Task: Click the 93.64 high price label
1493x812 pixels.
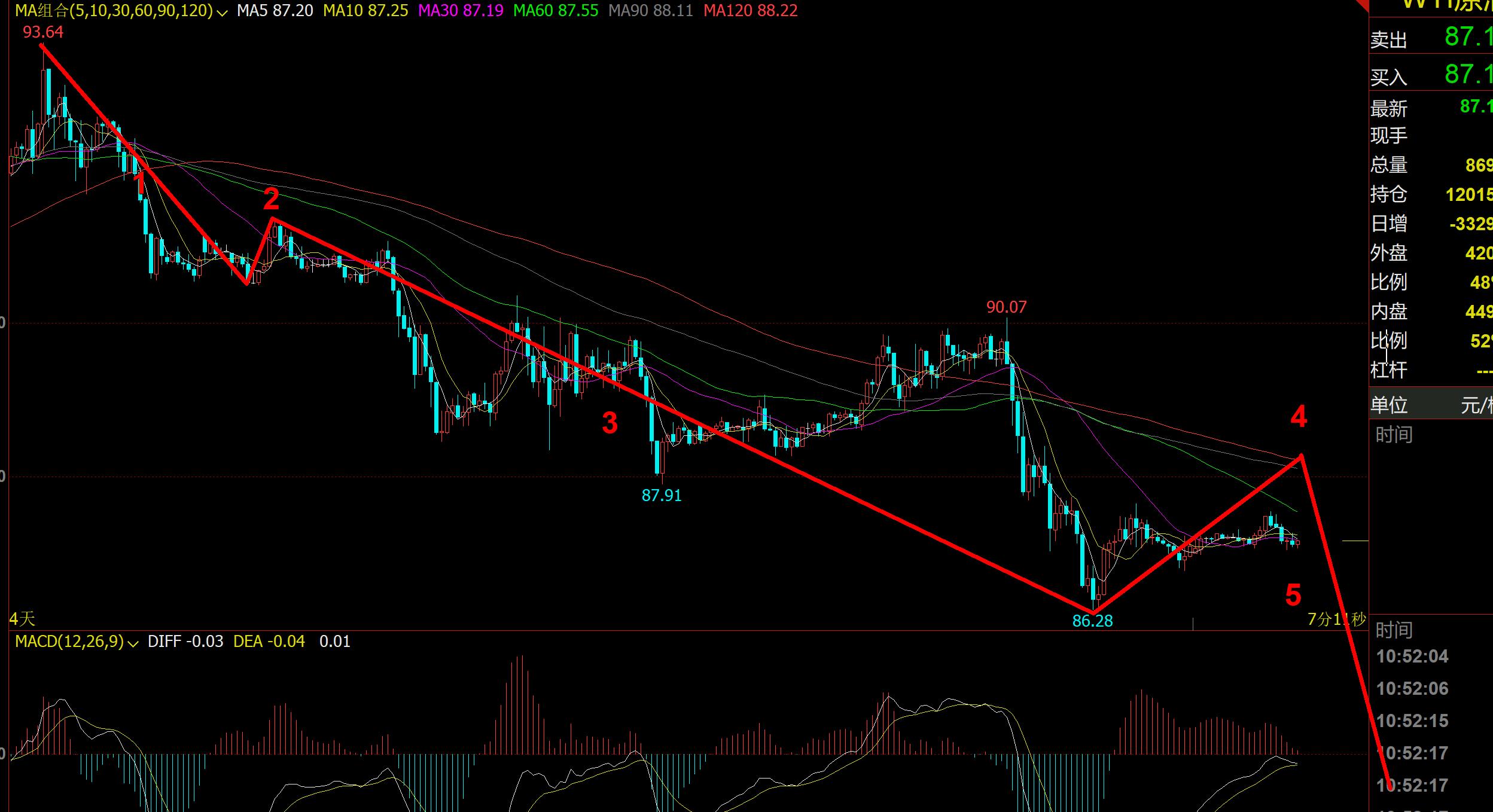Action: (43, 32)
